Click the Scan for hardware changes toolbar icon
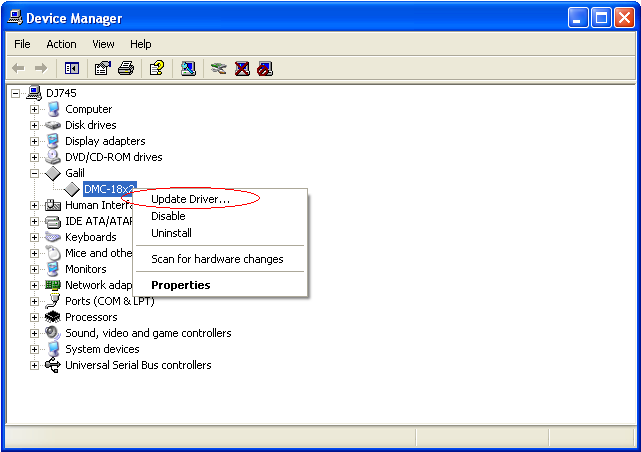Screen dimensions: 641x452 pos(188,68)
